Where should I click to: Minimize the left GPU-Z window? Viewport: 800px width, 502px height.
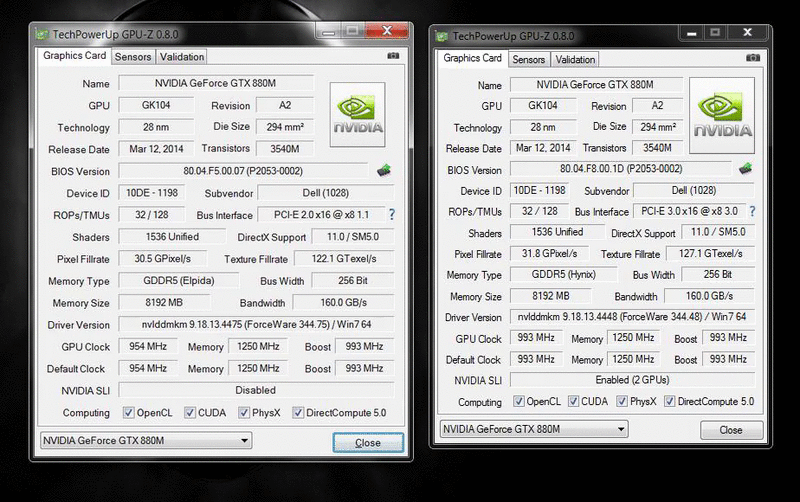tap(329, 31)
